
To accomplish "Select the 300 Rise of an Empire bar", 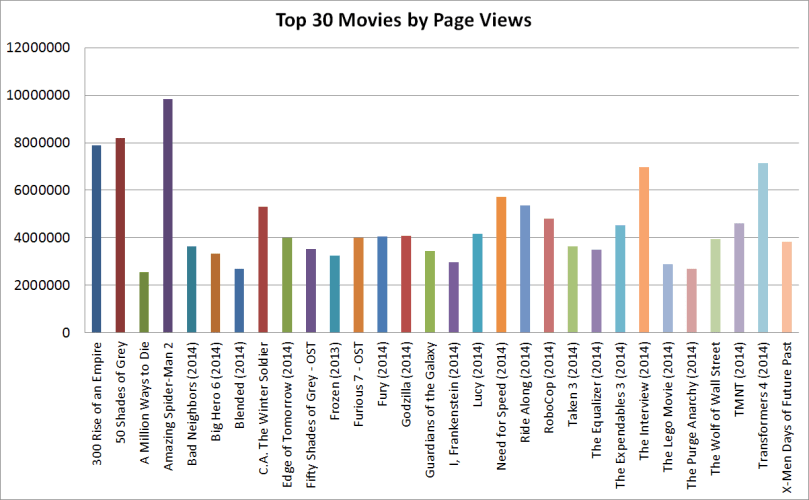I will (96, 239).
